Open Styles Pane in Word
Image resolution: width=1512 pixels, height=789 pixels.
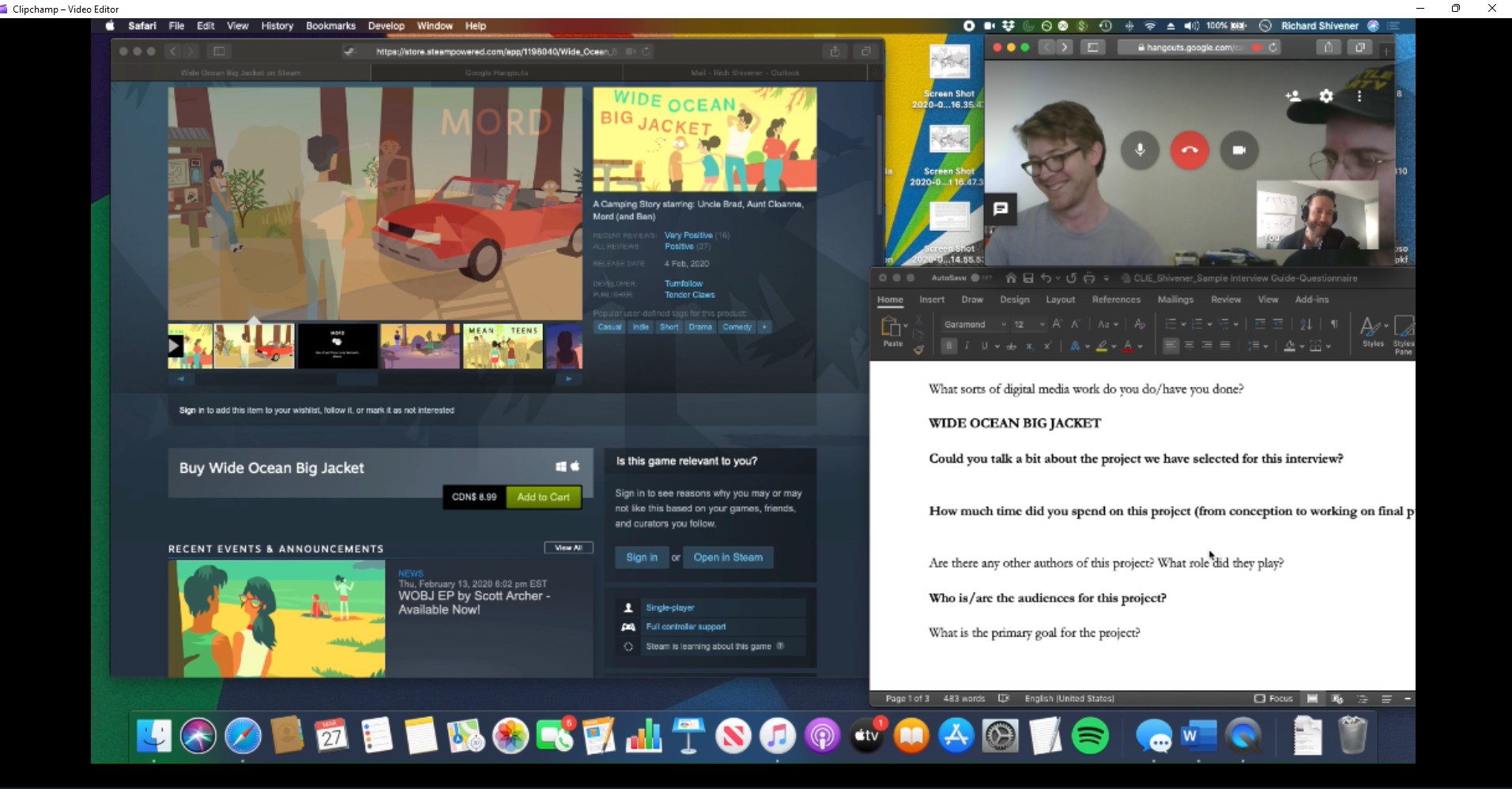click(1404, 334)
